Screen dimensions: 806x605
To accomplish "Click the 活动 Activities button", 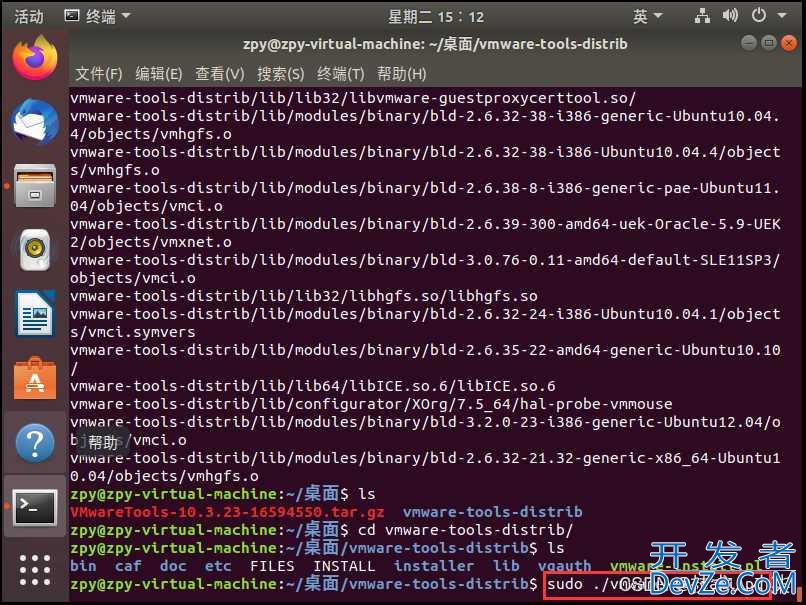I will [x=29, y=16].
